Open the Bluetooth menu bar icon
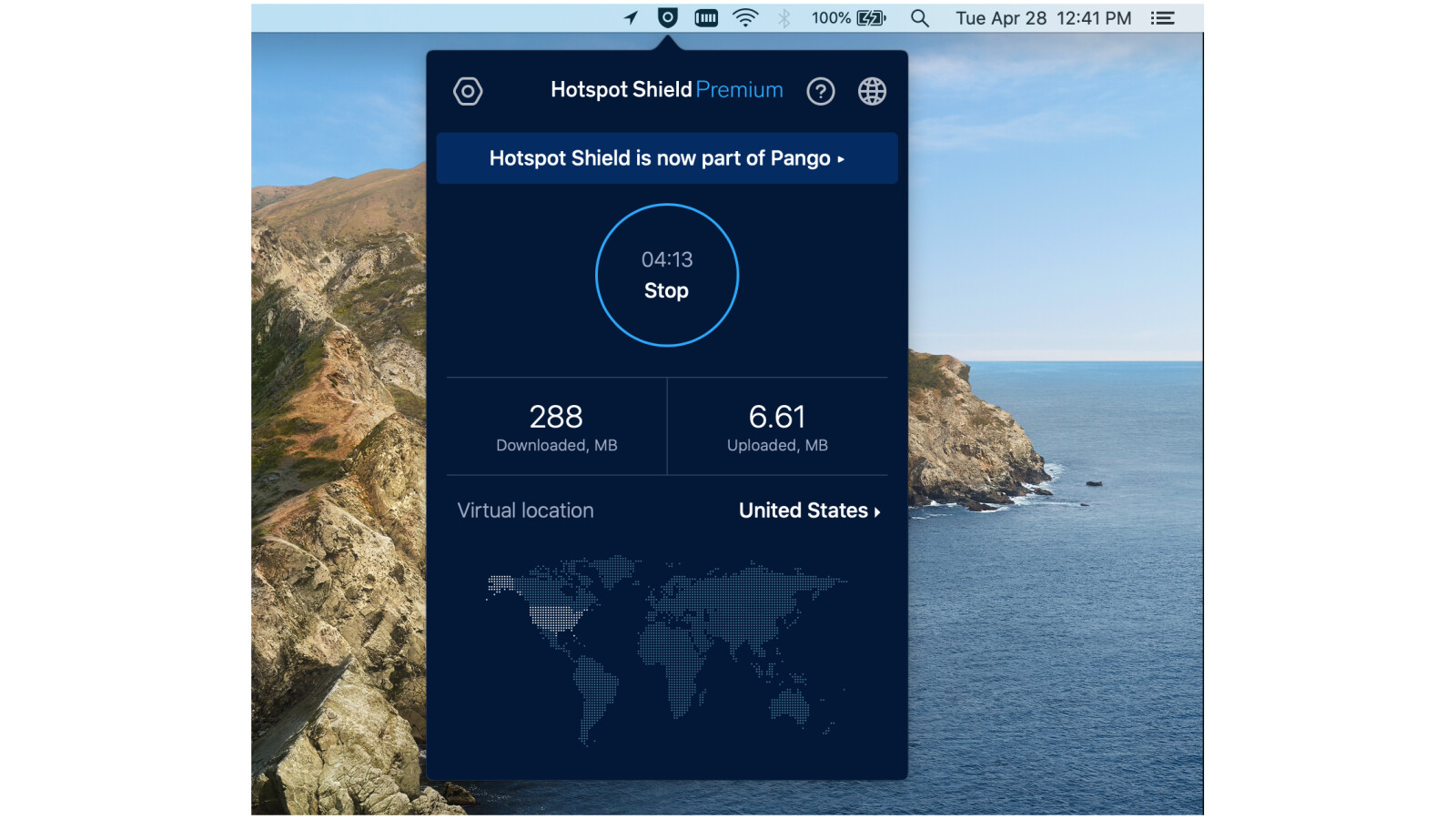This screenshot has height=819, width=1456. pyautogui.click(x=784, y=18)
